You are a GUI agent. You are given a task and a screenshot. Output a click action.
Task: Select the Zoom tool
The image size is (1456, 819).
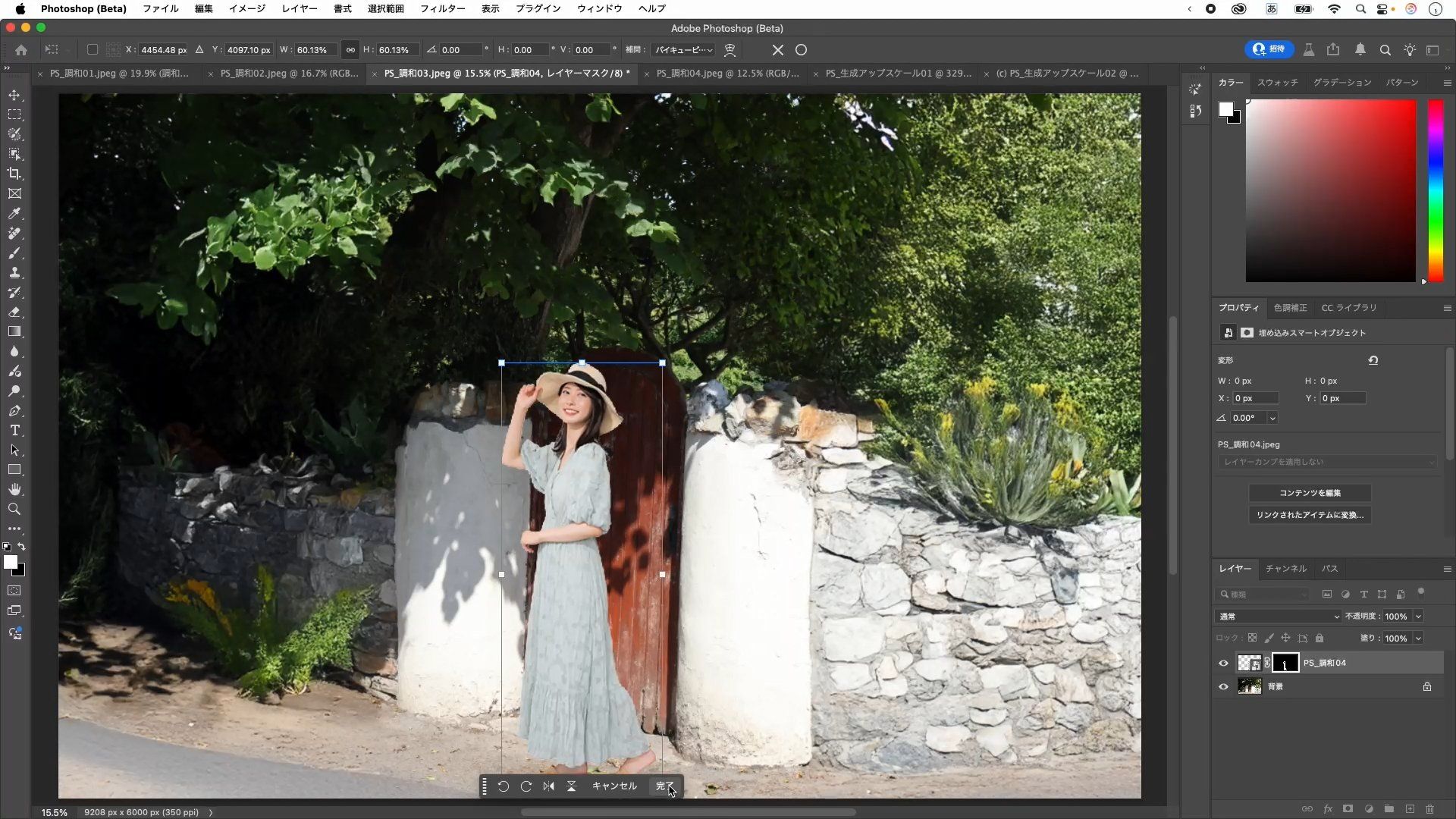[x=14, y=509]
